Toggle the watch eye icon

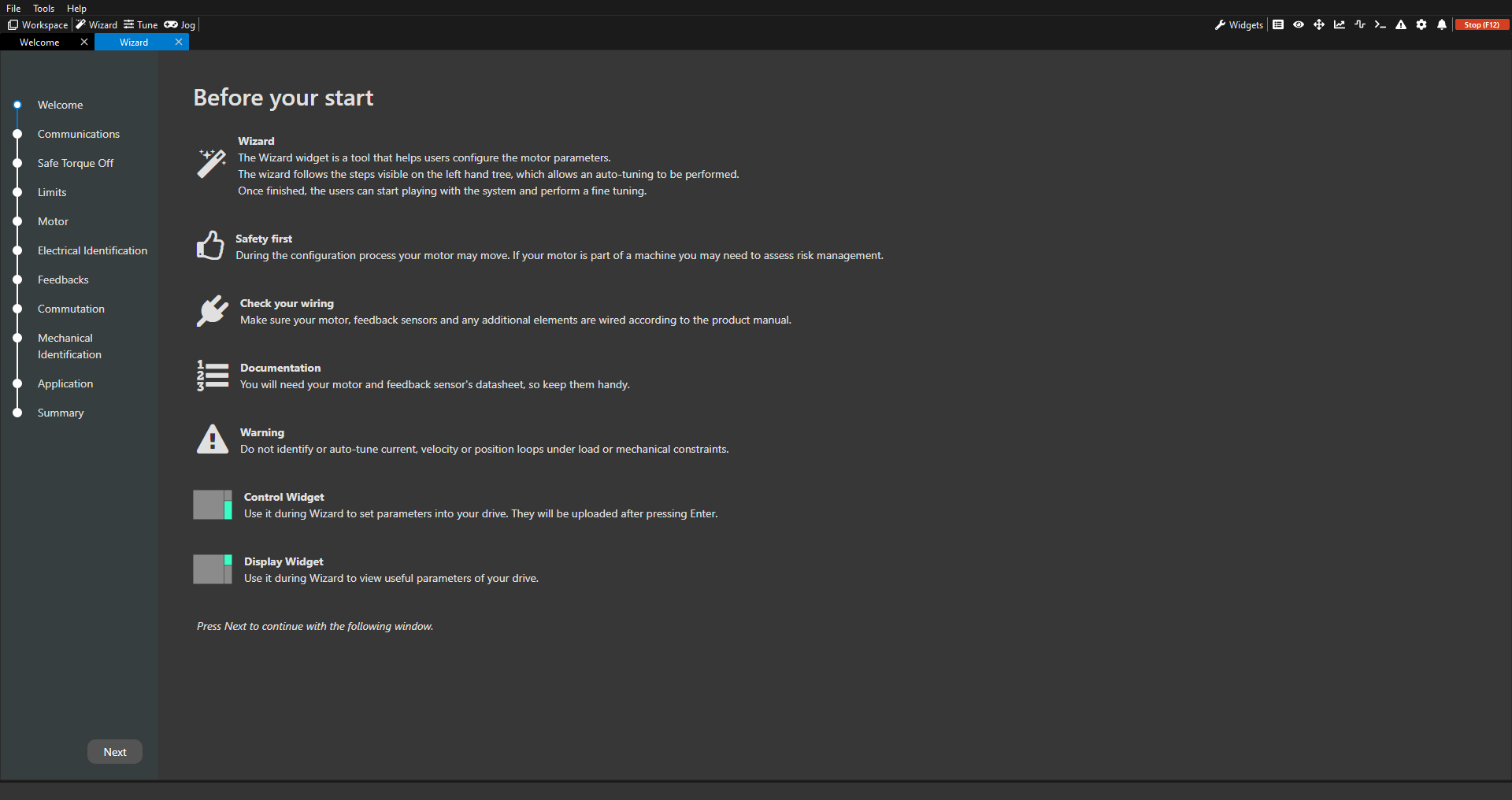[x=1299, y=24]
